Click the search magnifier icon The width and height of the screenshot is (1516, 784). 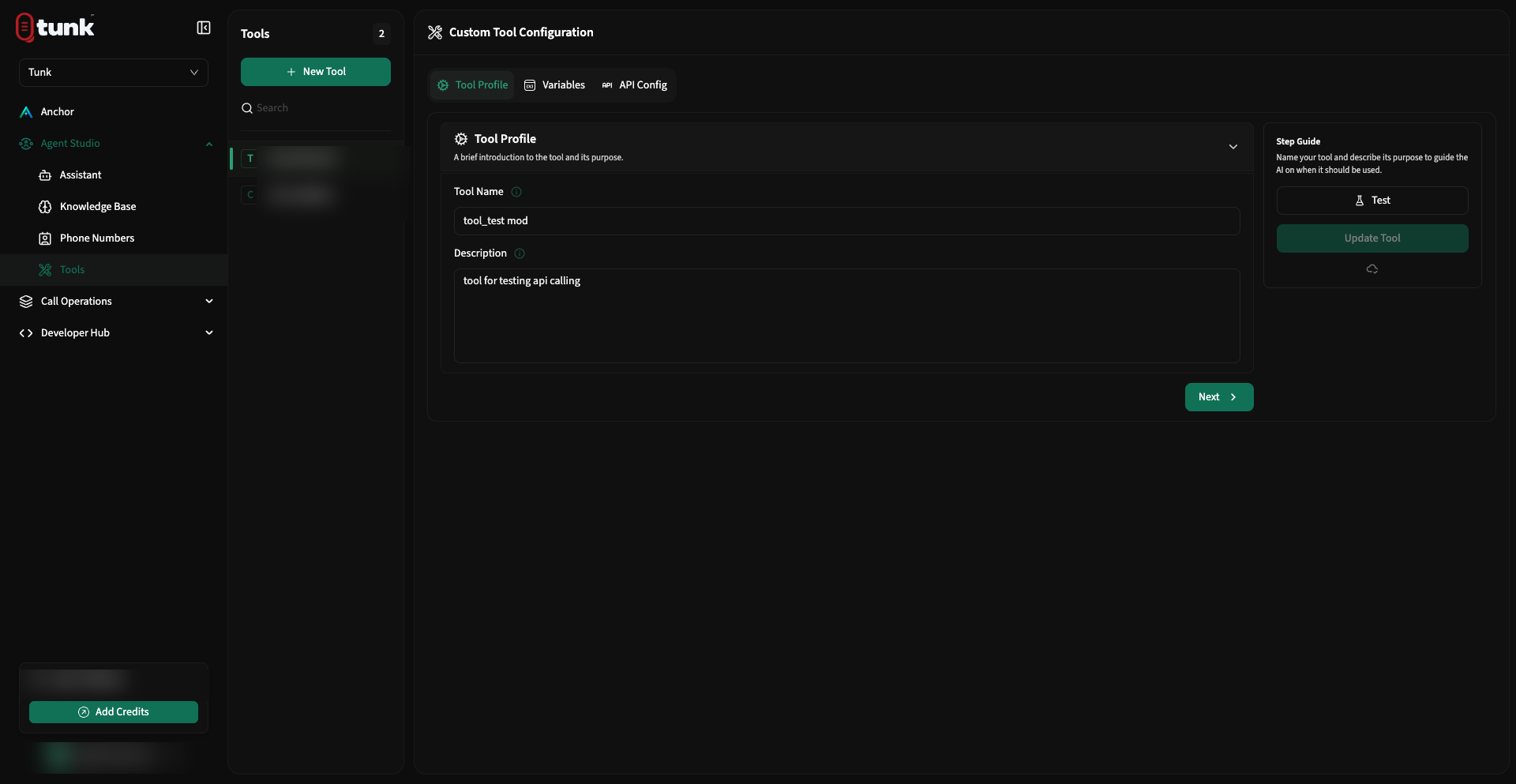click(x=247, y=108)
